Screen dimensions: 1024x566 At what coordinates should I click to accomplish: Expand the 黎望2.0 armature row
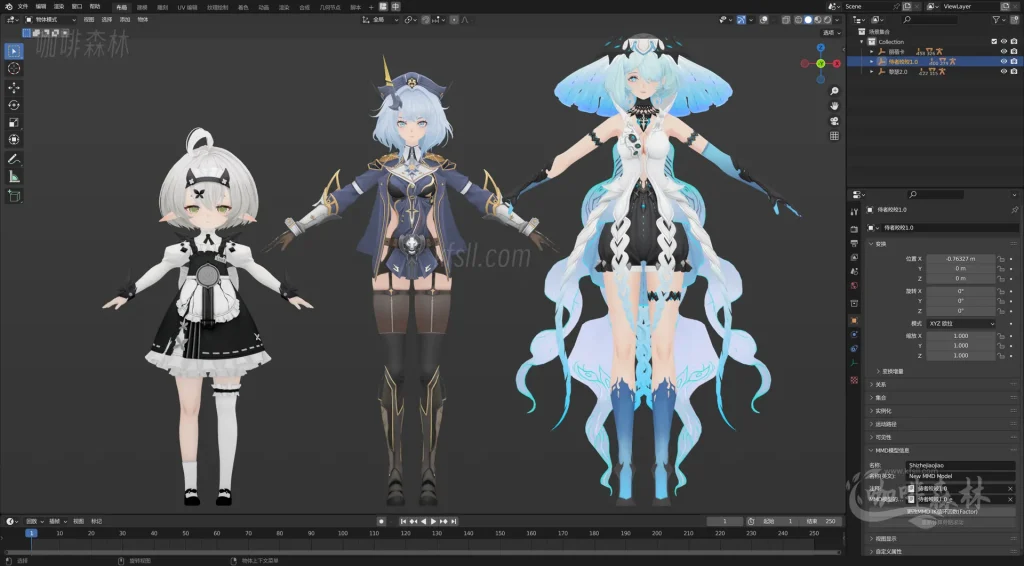point(872,71)
